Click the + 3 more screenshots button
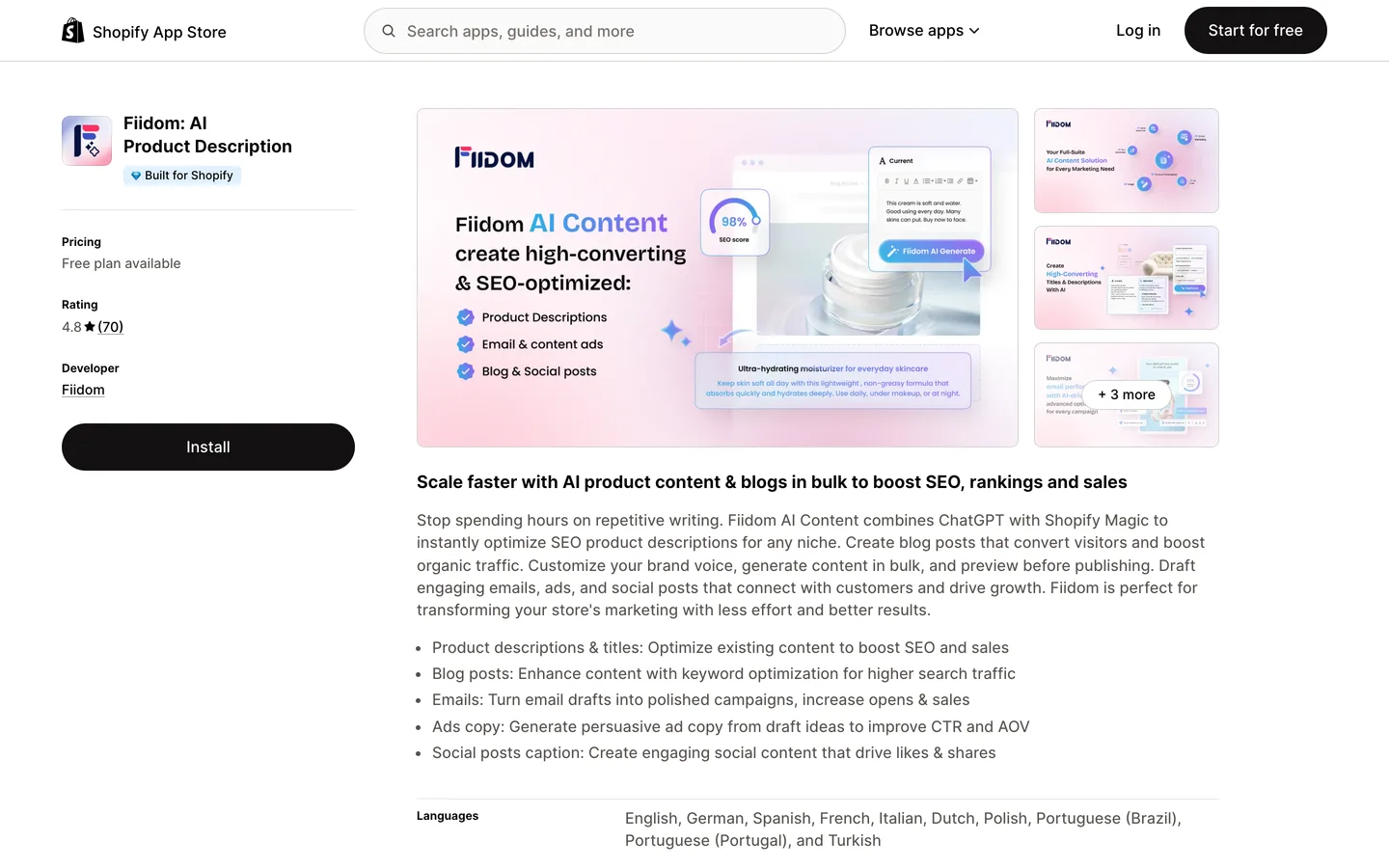 click(1127, 394)
